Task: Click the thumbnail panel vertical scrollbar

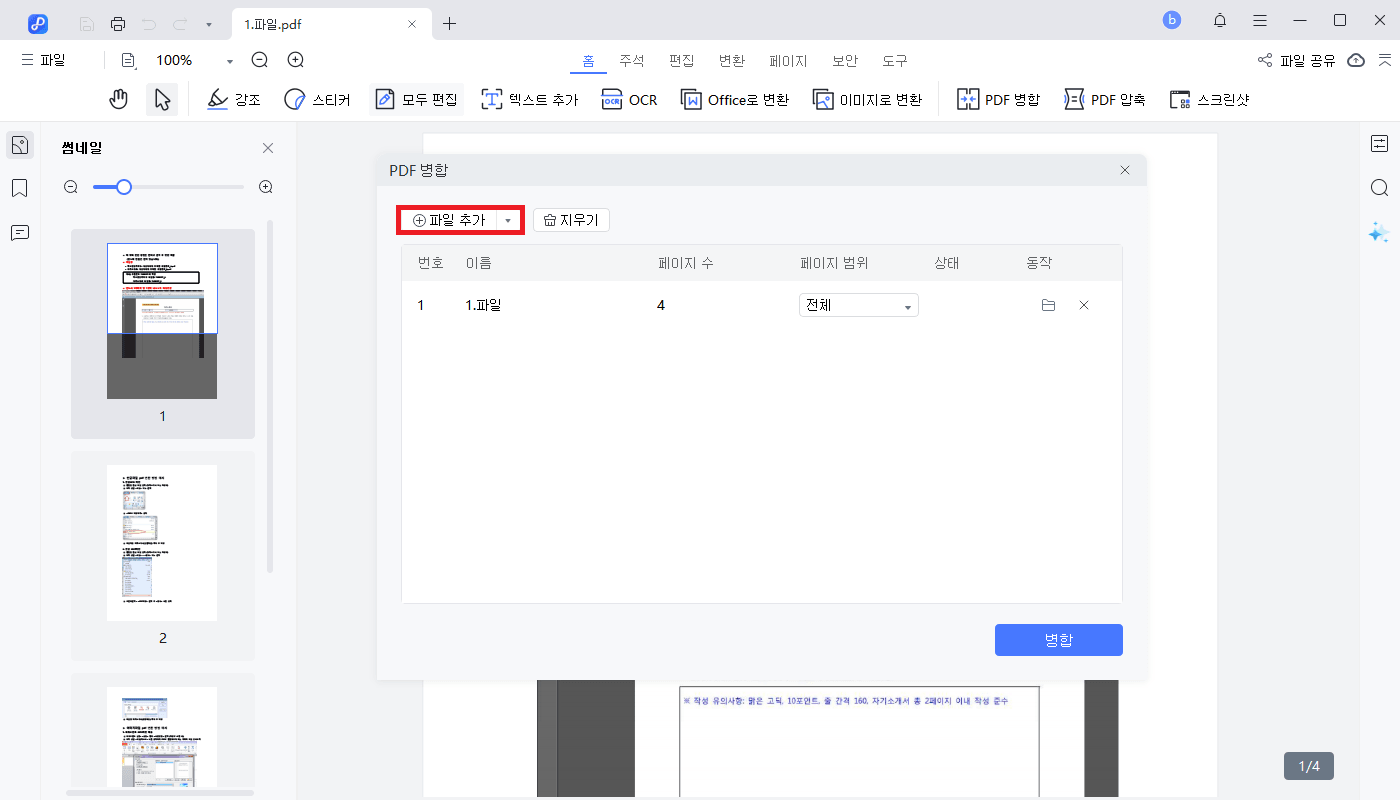Action: tap(270, 396)
